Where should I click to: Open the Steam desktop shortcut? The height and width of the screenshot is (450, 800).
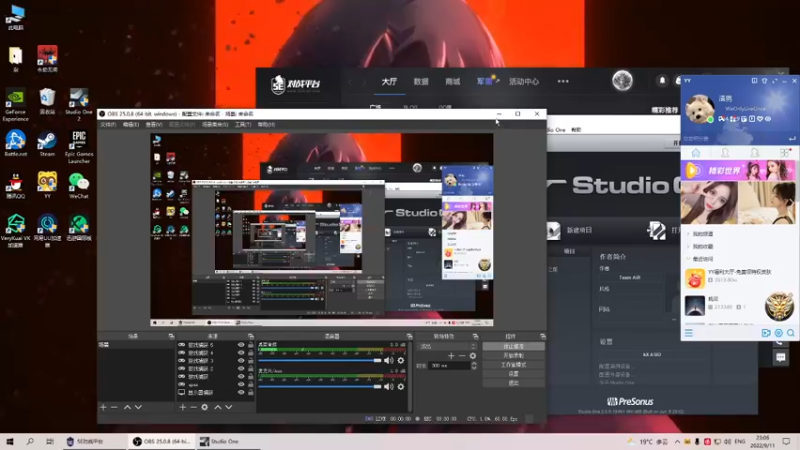click(47, 144)
